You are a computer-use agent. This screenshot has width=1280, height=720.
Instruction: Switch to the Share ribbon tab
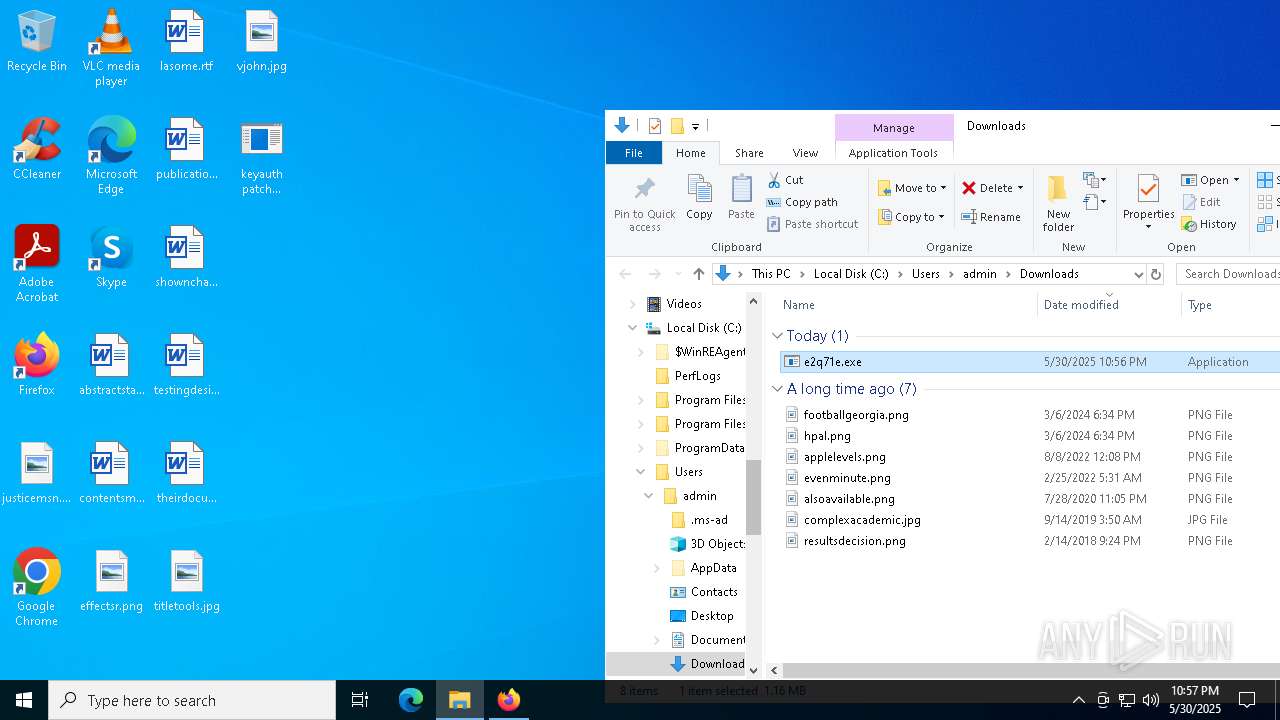click(749, 153)
